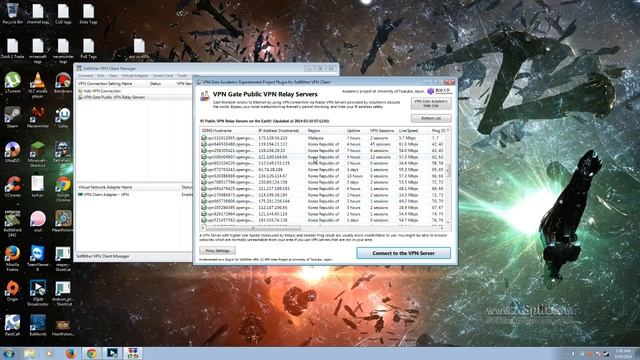The height and width of the screenshot is (360, 640).
Task: Launch Steam from the desktop
Action: click(12, 118)
